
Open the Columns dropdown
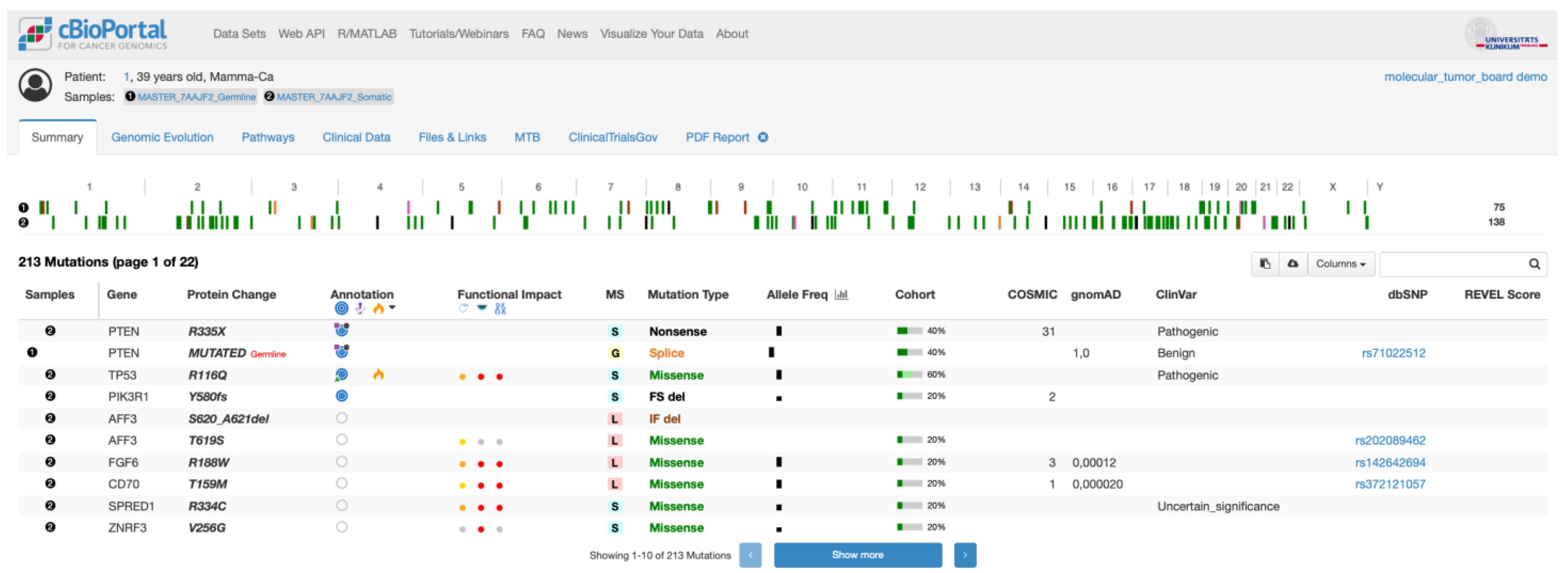point(1340,264)
